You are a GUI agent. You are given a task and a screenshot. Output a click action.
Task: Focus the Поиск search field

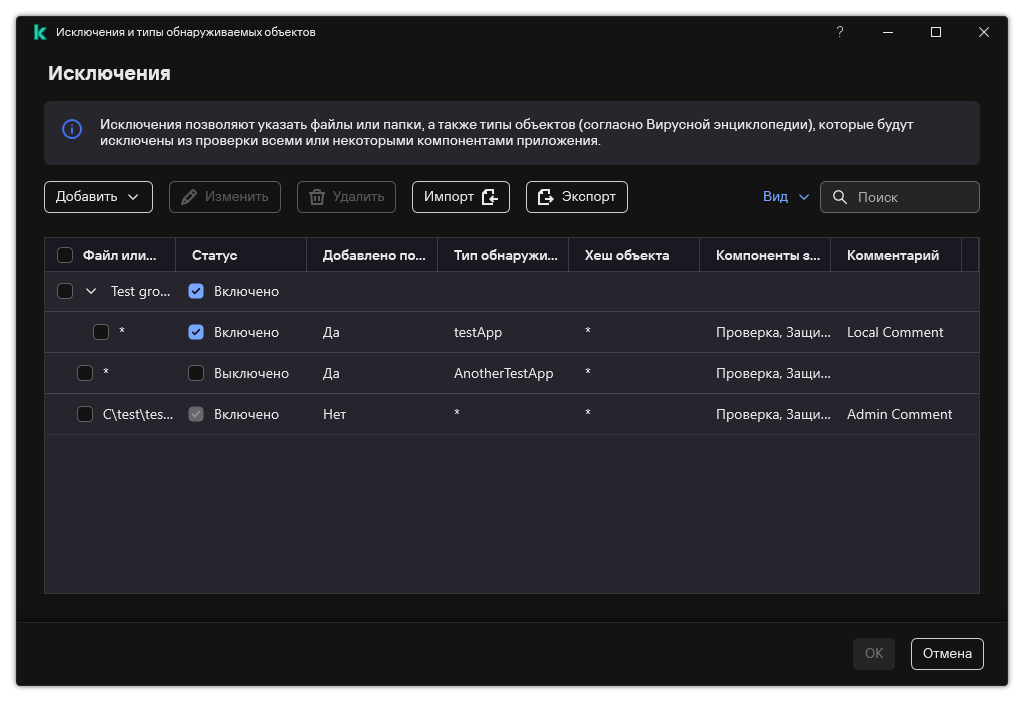tap(912, 197)
